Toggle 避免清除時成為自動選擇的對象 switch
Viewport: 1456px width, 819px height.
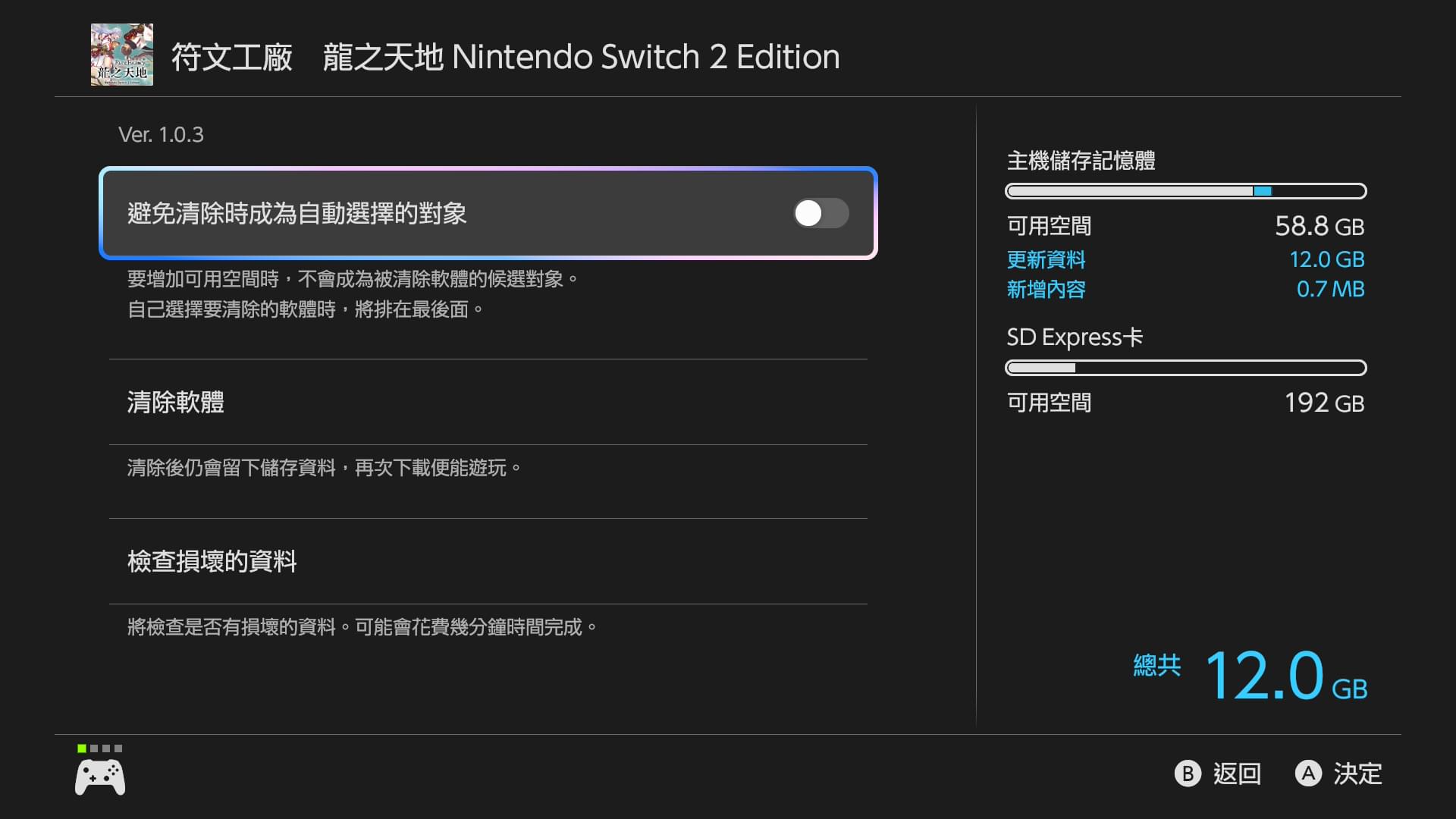tap(821, 213)
